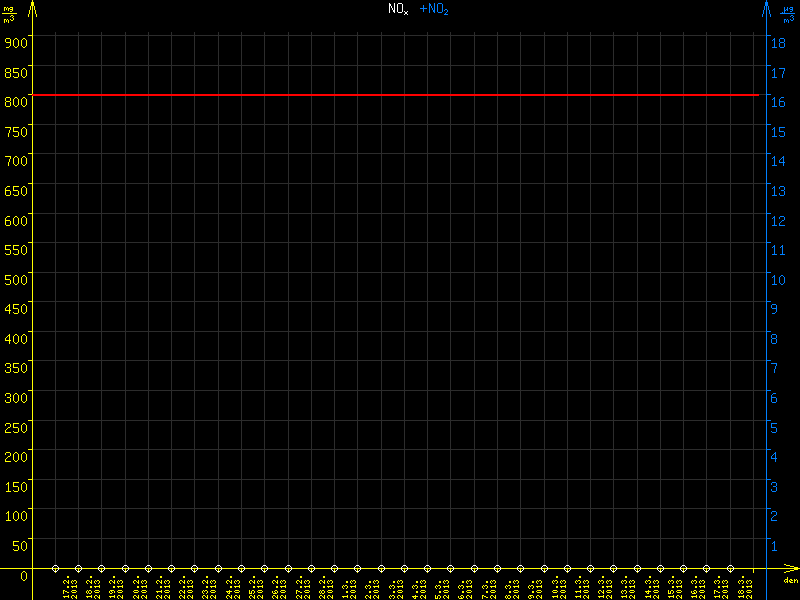Select the 1.3. 2013 date label

click(347, 589)
